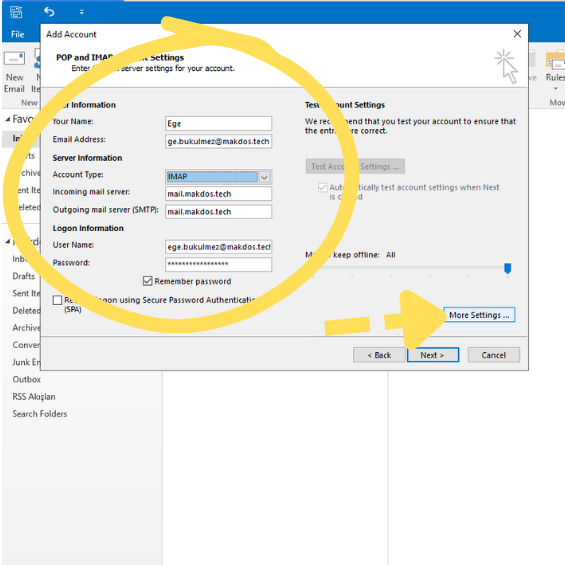Click the Test Account Settings button
Image resolution: width=565 pixels, height=565 pixels.
(x=355, y=166)
